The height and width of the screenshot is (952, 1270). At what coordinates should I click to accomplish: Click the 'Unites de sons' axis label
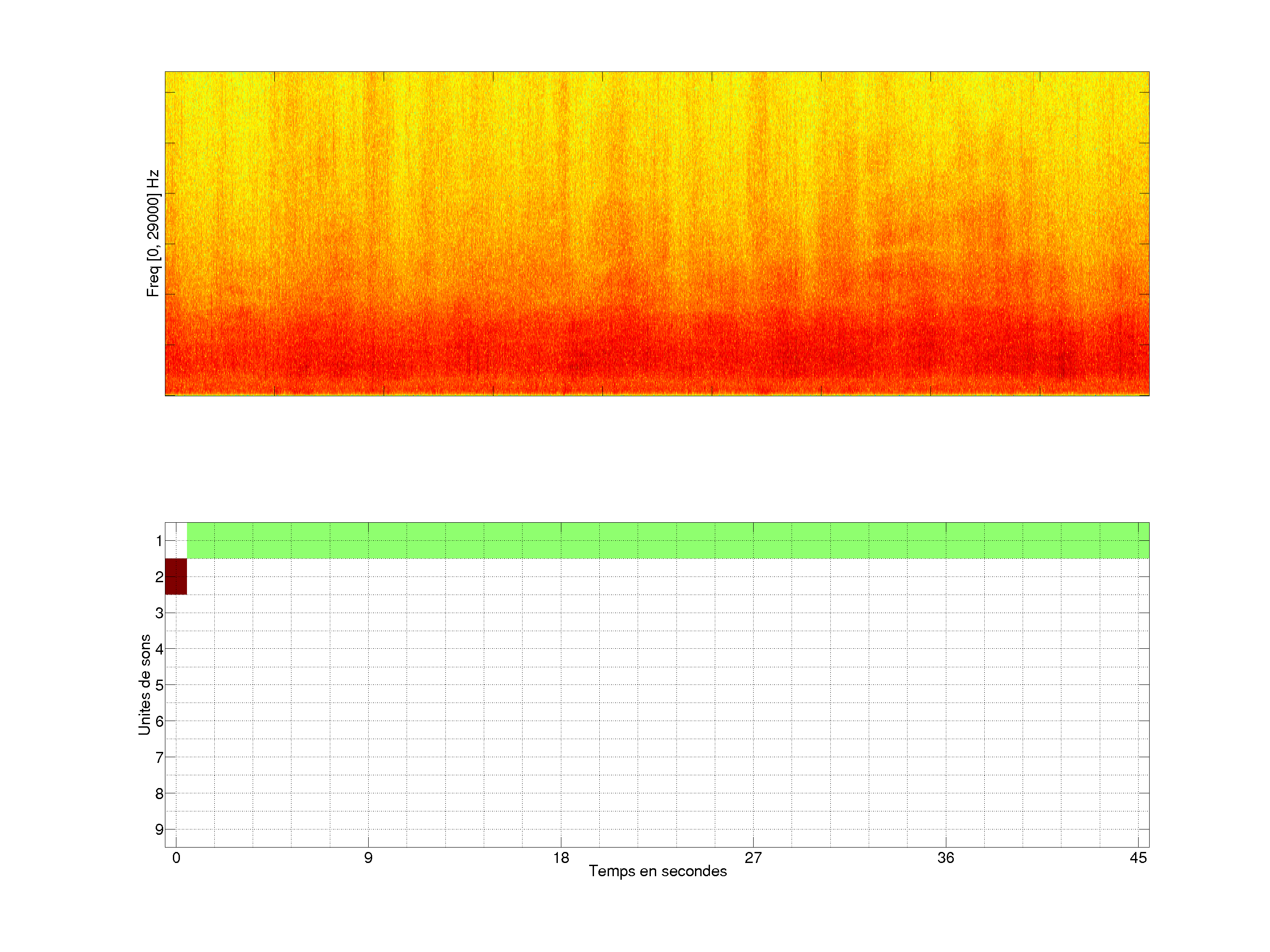[145, 684]
